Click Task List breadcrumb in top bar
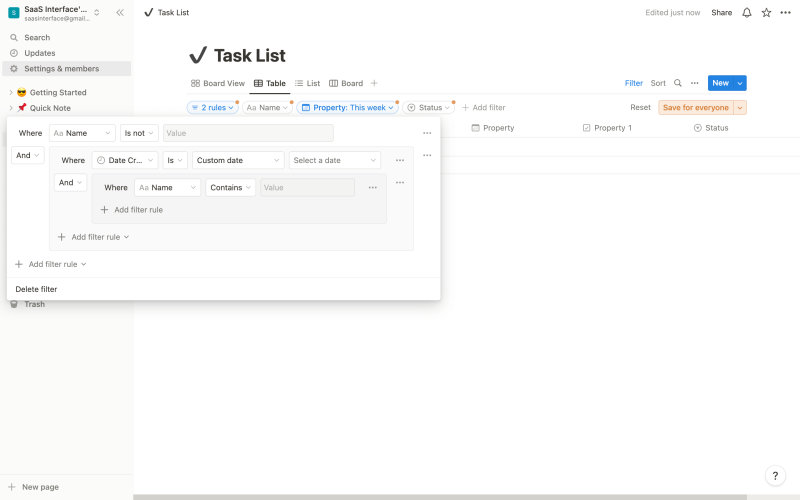Screen dimensions: 800x500 pos(167,13)
